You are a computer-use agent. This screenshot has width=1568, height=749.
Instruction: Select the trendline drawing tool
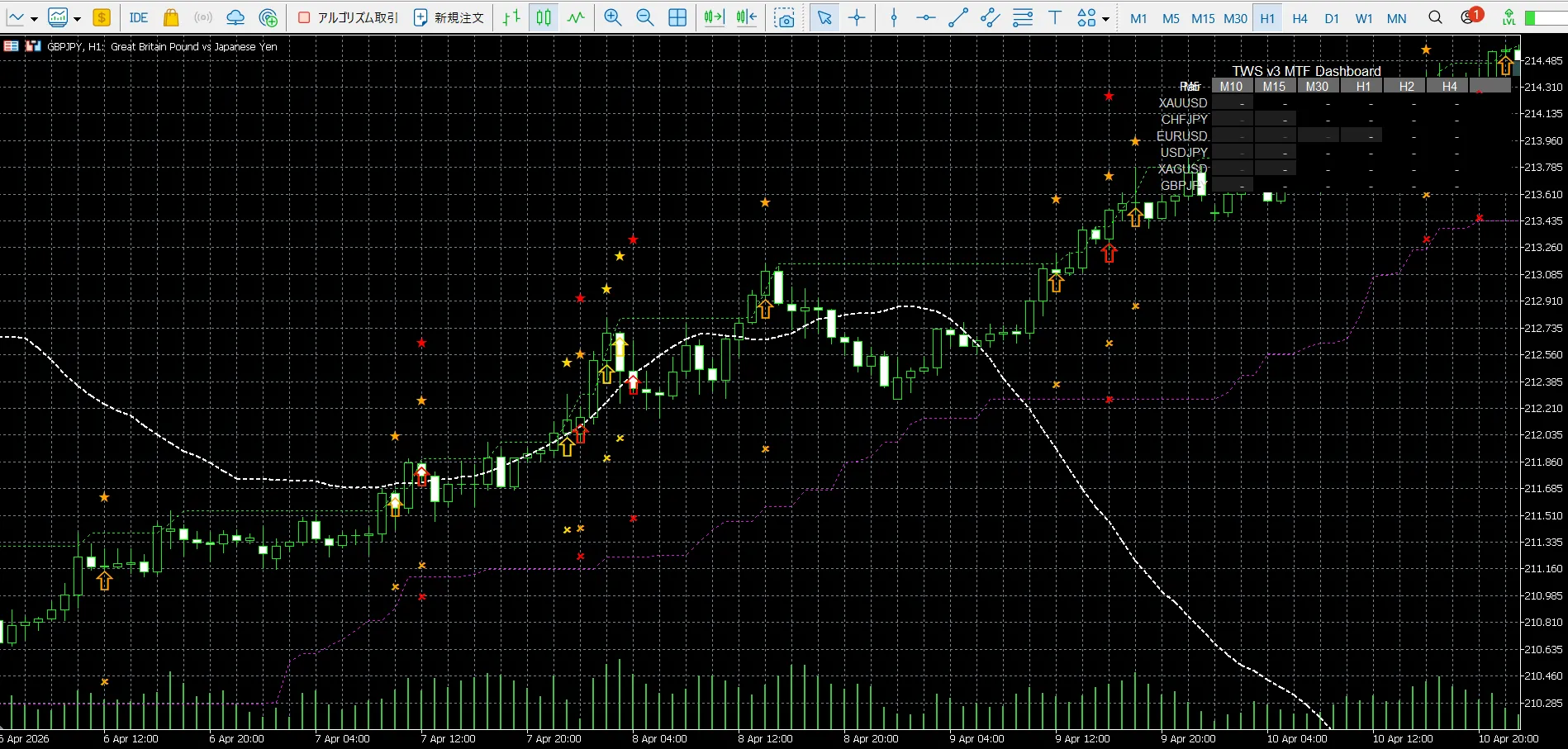(958, 17)
